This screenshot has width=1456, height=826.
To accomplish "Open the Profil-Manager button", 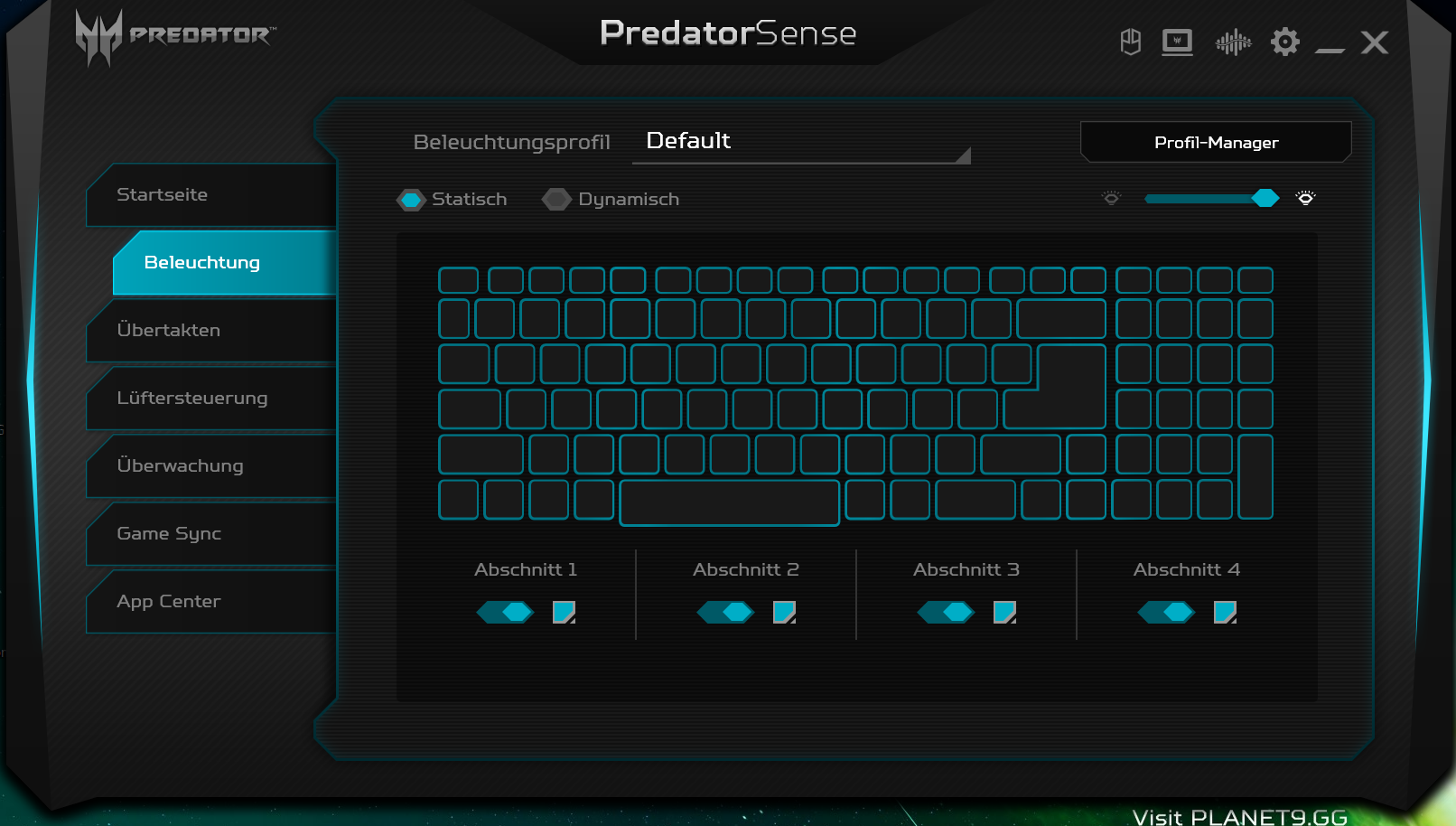I will coord(1216,142).
